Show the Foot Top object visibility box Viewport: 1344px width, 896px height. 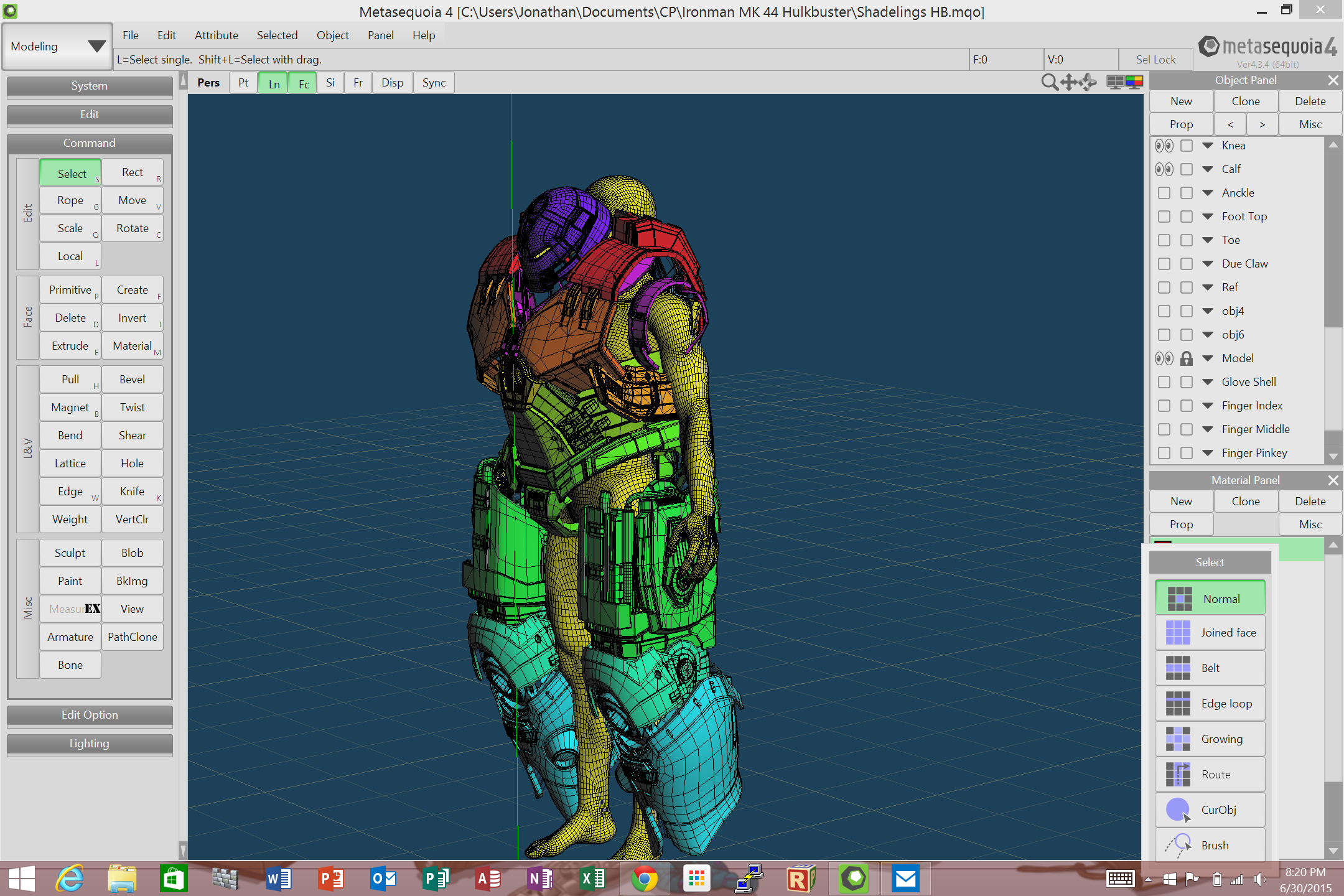click(1164, 217)
